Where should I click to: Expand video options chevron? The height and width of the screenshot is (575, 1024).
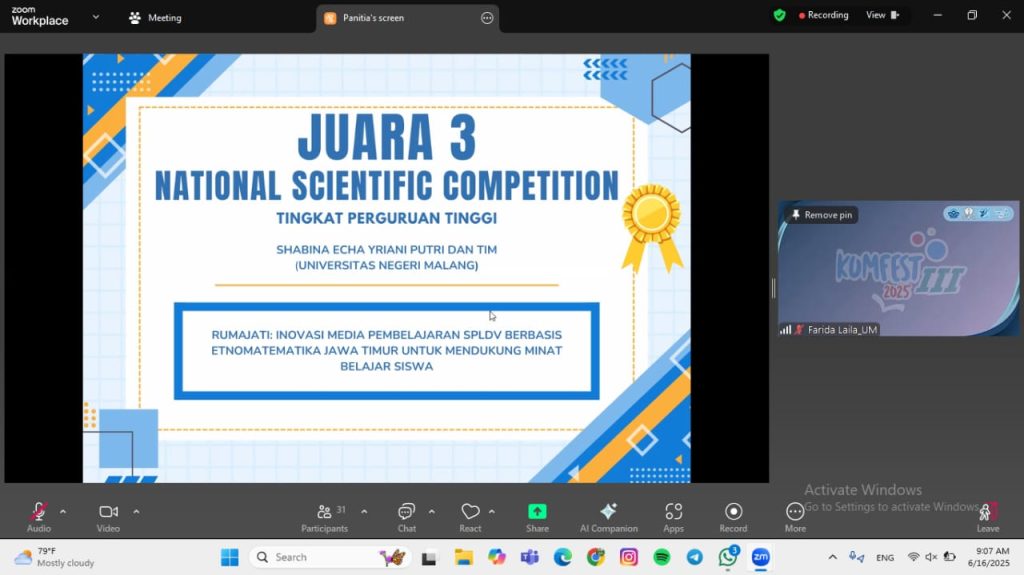point(136,511)
